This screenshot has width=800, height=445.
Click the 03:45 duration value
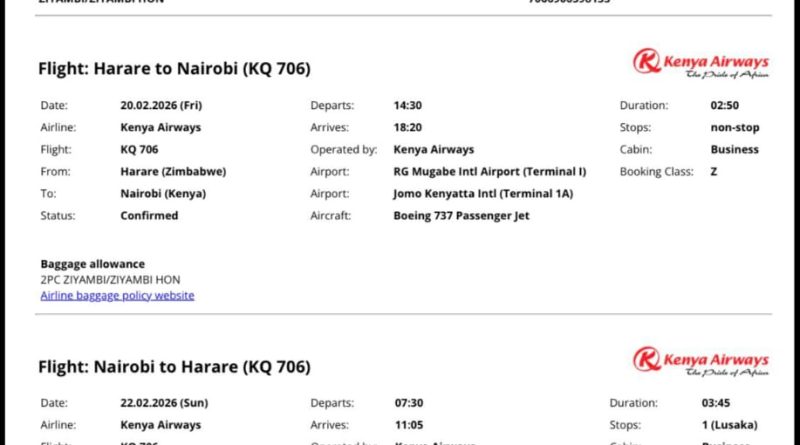click(725, 403)
